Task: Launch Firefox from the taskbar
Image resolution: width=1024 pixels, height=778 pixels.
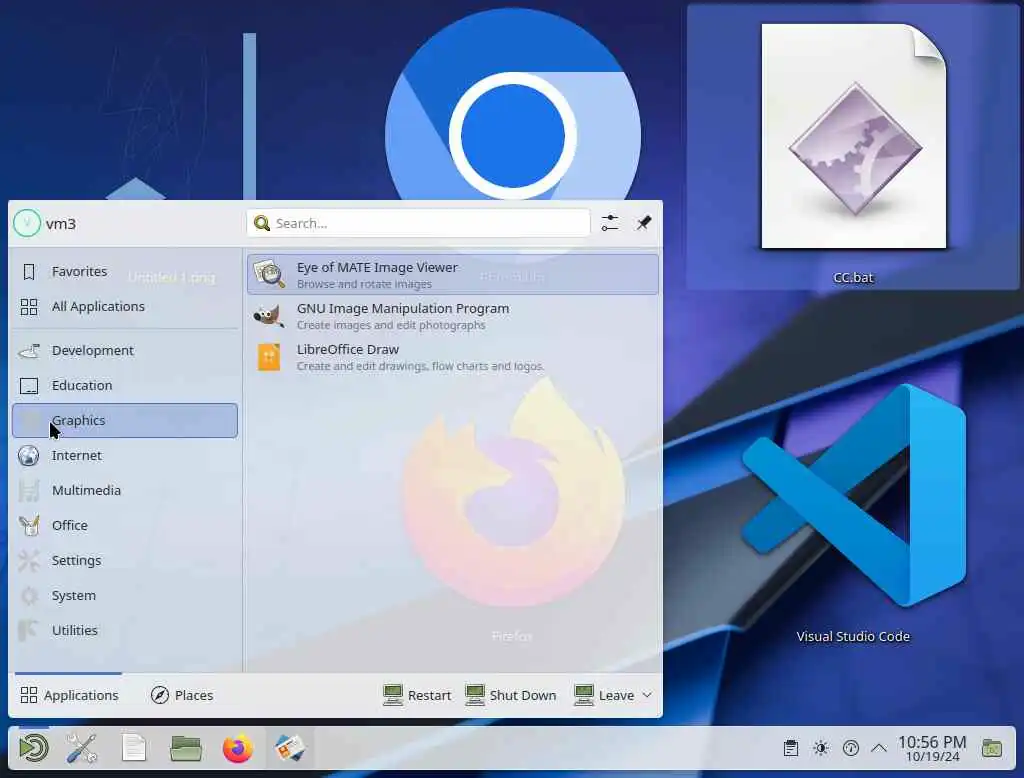Action: [x=238, y=749]
